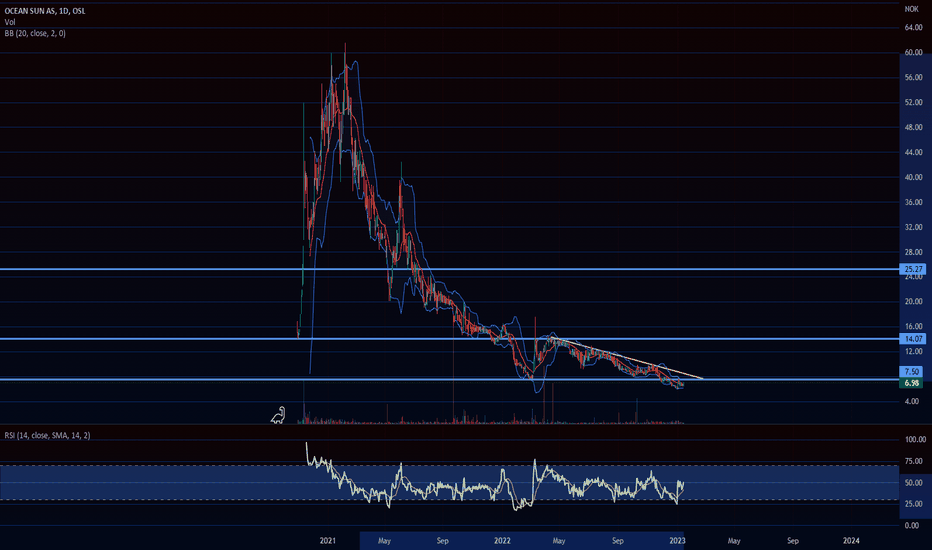Image resolution: width=932 pixels, height=550 pixels.
Task: Select the BB (20, close, 2, 0) indicator label
Action: 35,33
